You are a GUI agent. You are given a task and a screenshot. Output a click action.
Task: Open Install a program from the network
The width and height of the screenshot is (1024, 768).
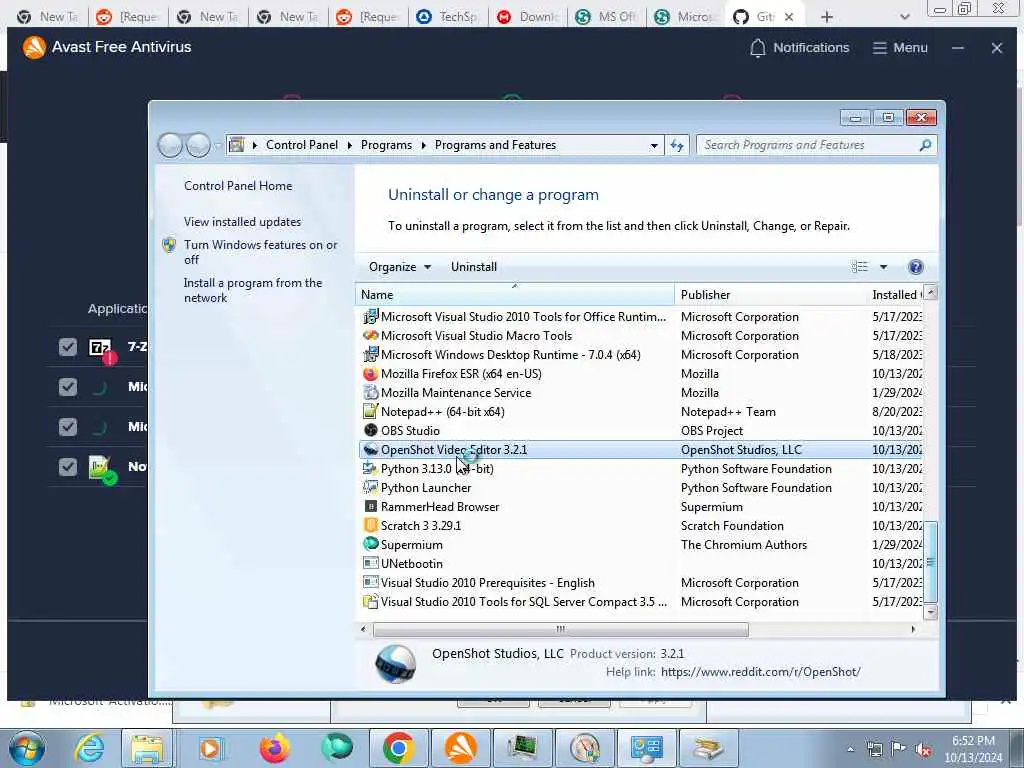pyautogui.click(x=253, y=290)
